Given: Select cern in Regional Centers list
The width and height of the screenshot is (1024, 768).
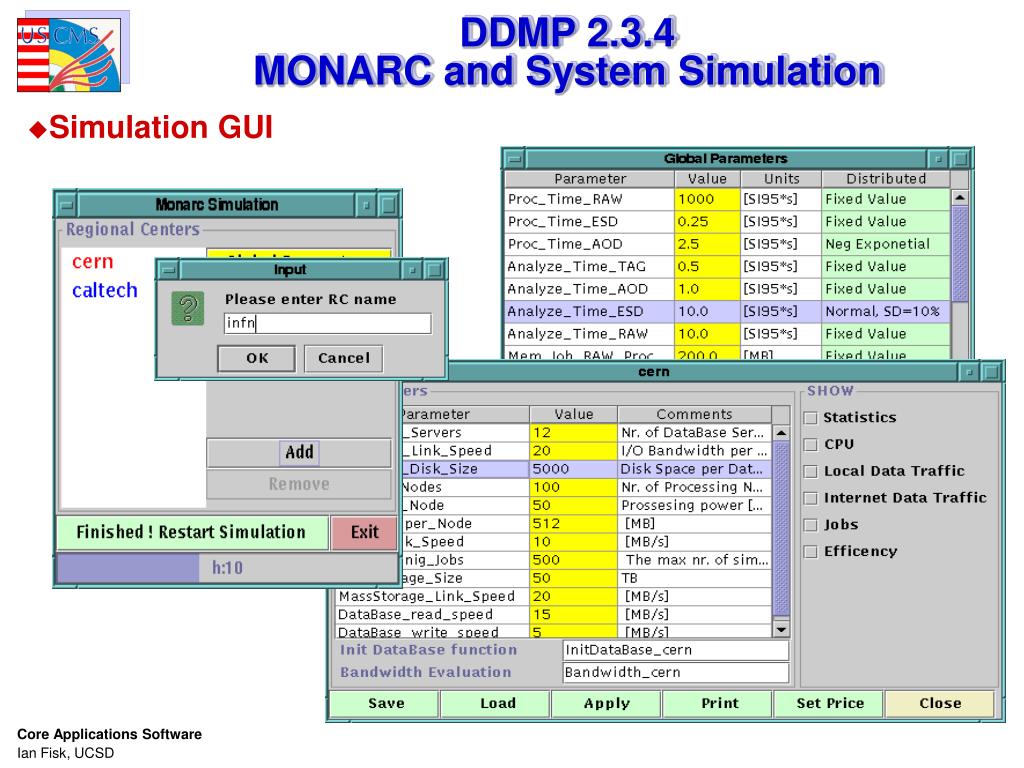Looking at the screenshot, I should tap(92, 262).
